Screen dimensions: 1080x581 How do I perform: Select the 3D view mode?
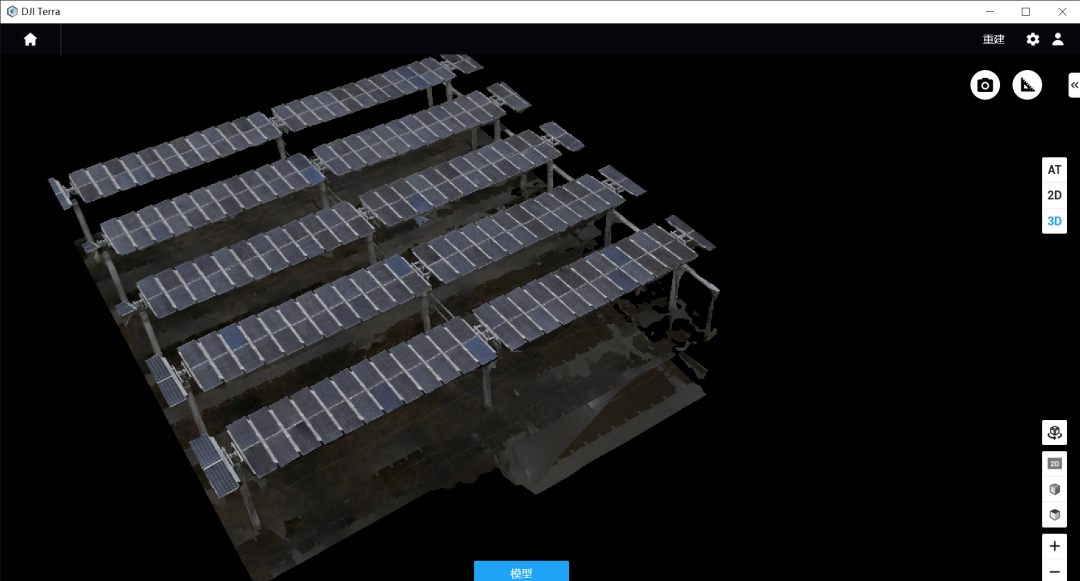coord(1054,221)
